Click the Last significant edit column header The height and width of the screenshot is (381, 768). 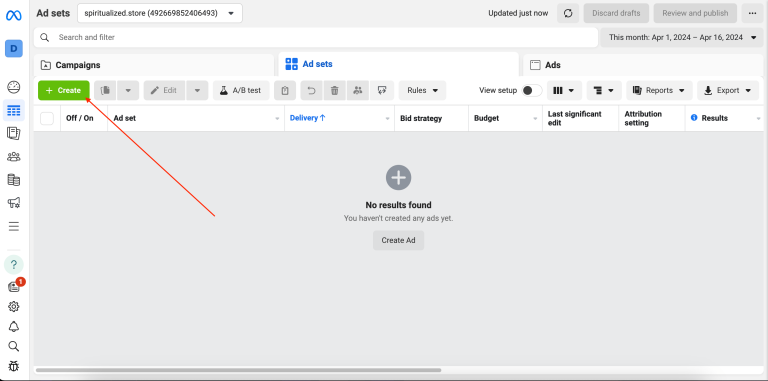[x=580, y=118]
